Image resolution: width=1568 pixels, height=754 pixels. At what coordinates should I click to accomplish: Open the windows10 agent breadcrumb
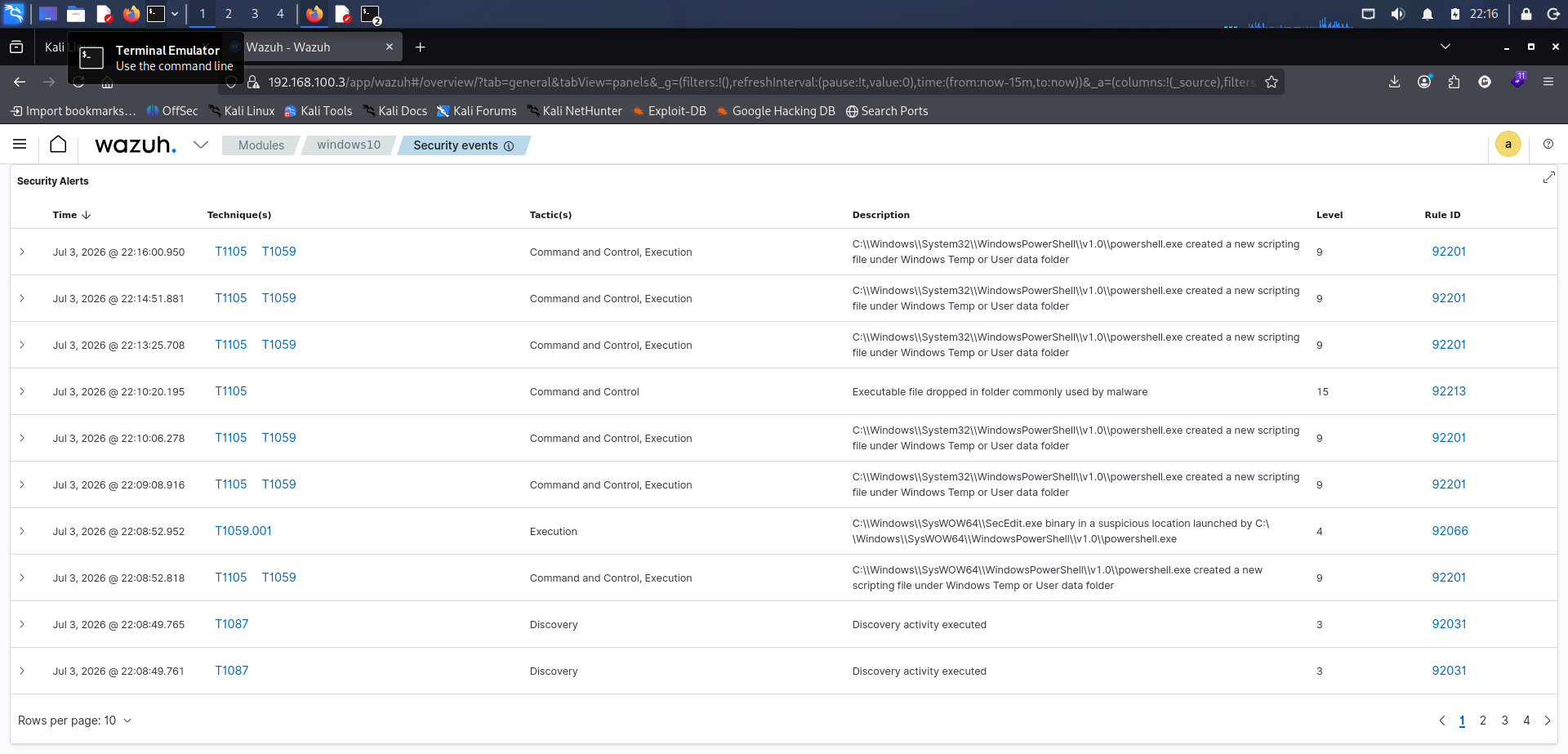[349, 145]
